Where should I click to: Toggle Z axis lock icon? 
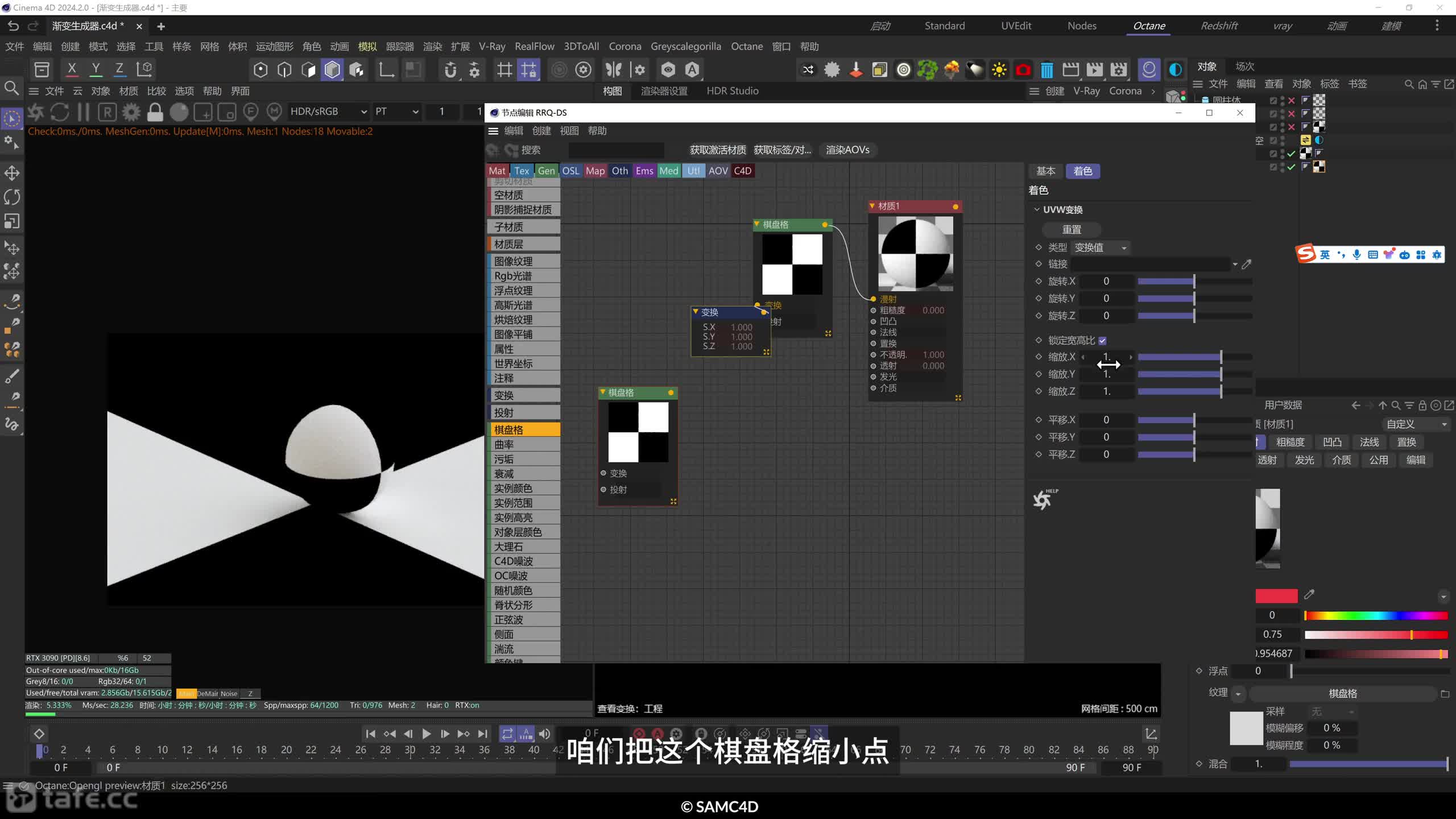click(x=119, y=69)
